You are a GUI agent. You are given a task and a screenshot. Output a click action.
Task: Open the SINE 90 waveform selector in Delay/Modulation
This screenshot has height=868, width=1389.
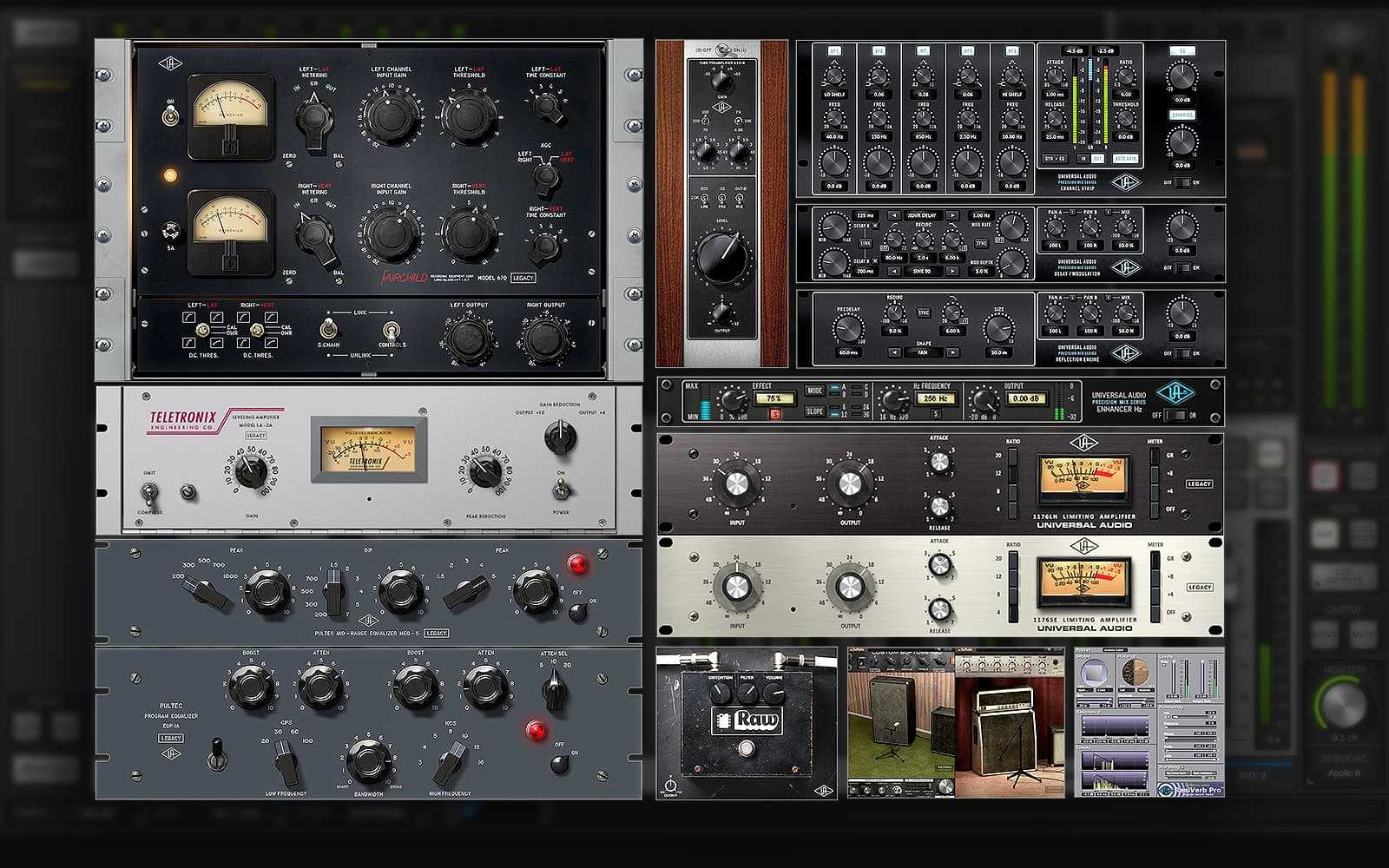[x=921, y=271]
